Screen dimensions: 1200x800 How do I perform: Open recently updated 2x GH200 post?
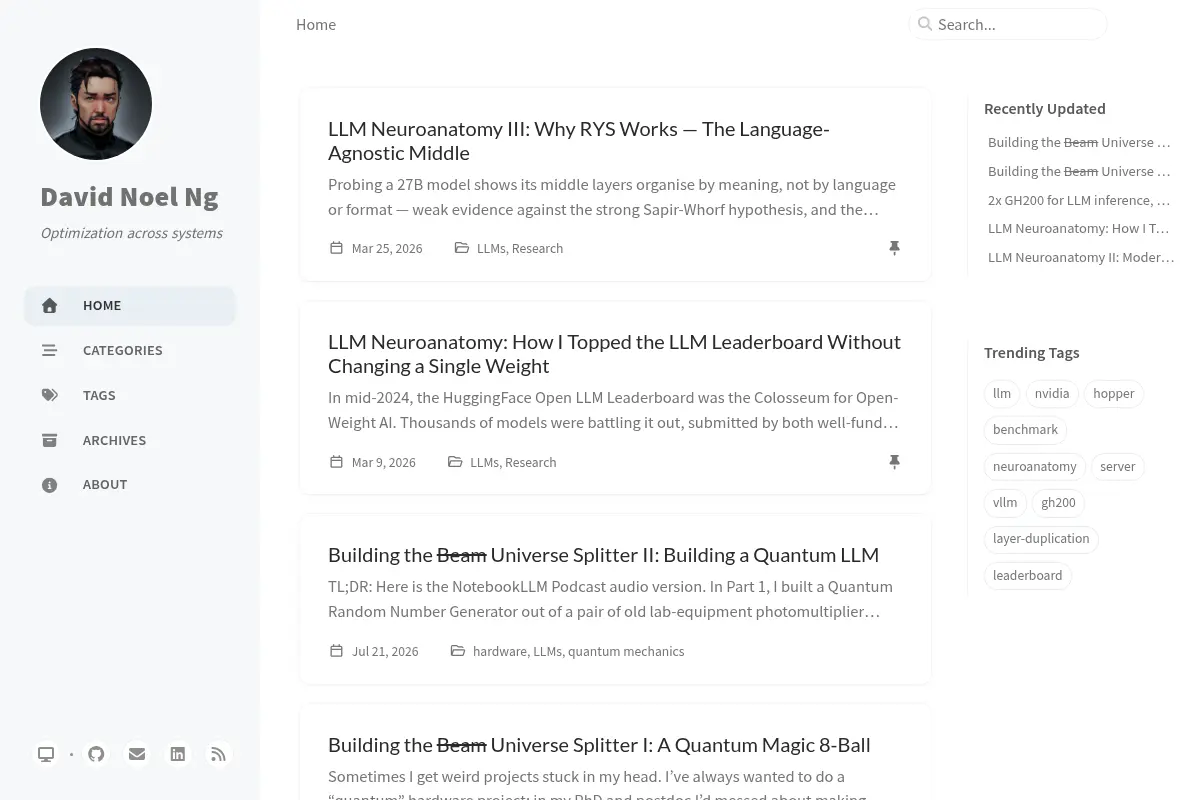point(1079,200)
